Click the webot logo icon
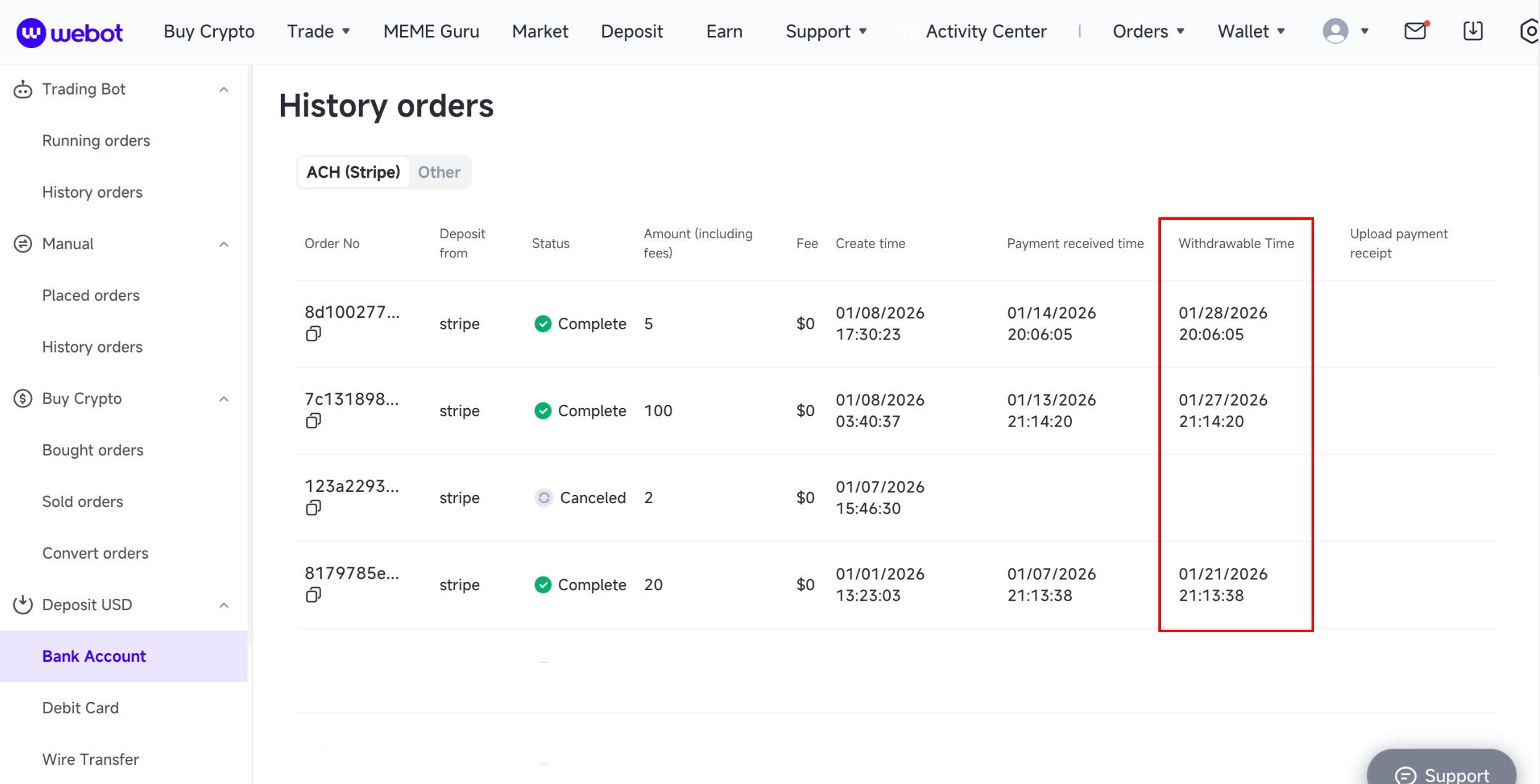The width and height of the screenshot is (1540, 784). pos(31,32)
